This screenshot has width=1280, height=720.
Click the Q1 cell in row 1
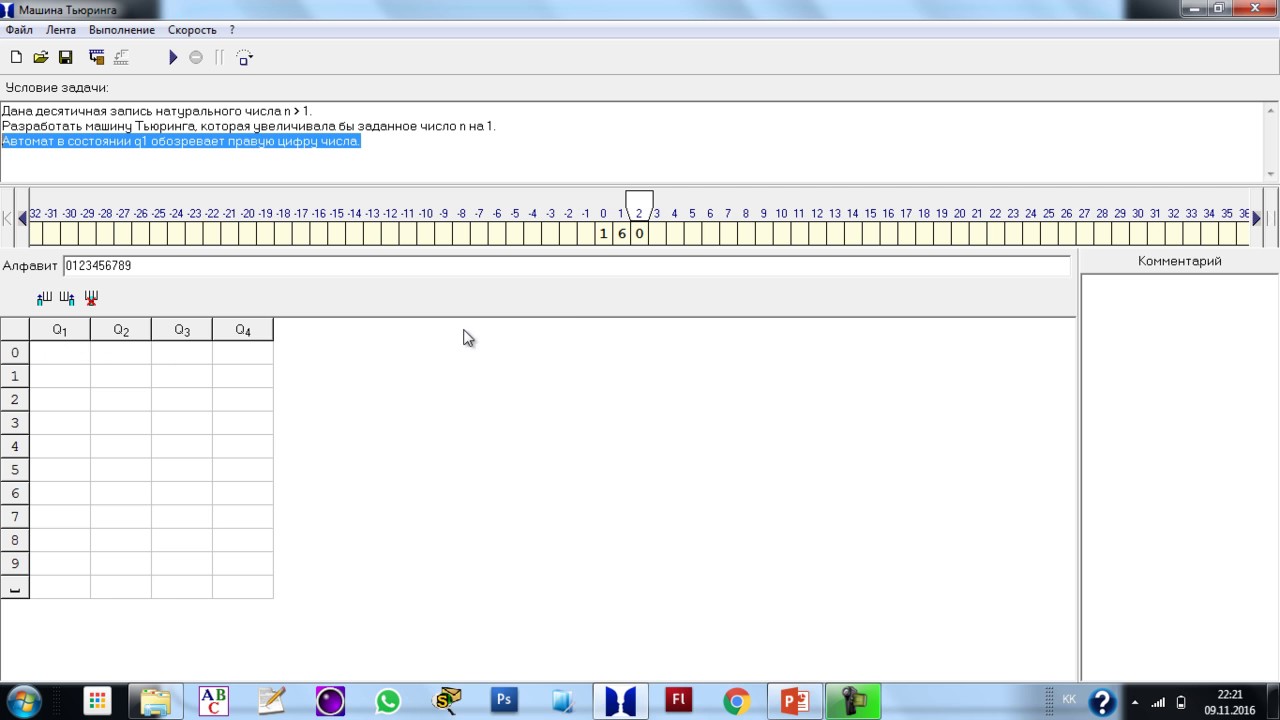coord(60,376)
